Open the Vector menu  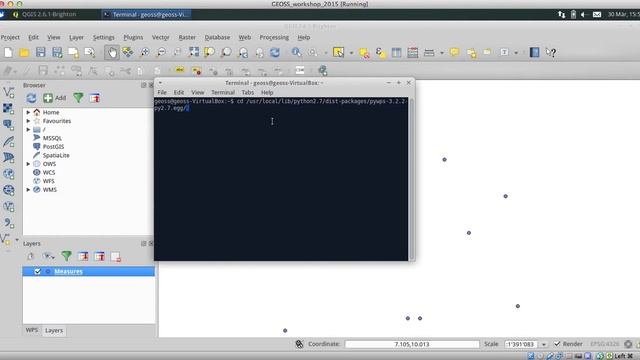[160, 37]
